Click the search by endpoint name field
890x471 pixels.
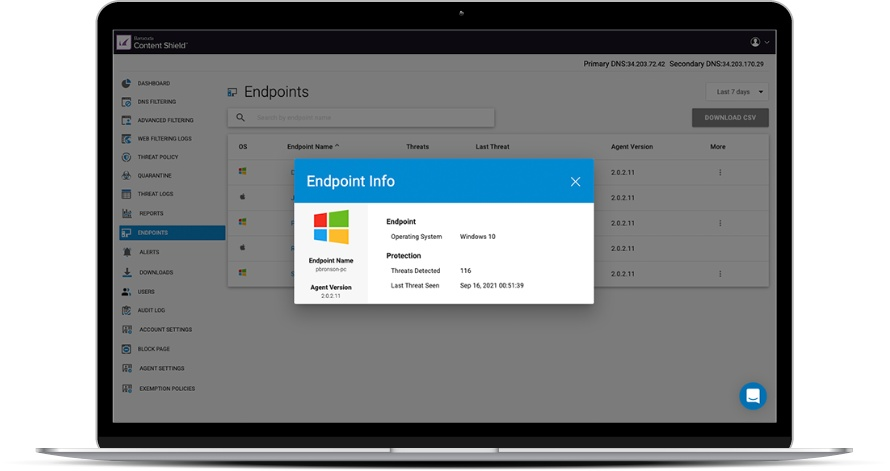pyautogui.click(x=361, y=117)
